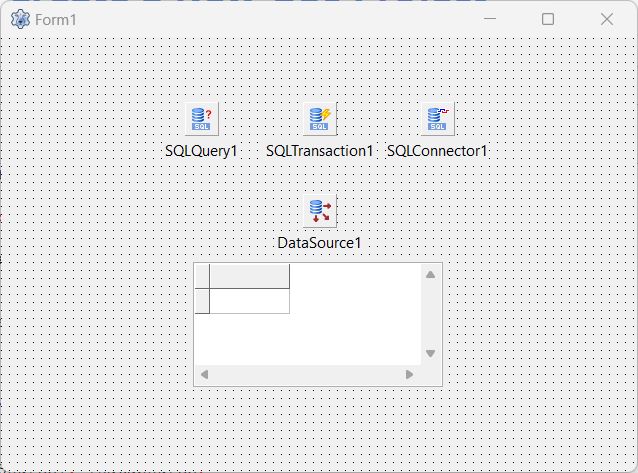Click the grid's horizontal scrollbar track
The height and width of the screenshot is (473, 638).
[x=307, y=375]
